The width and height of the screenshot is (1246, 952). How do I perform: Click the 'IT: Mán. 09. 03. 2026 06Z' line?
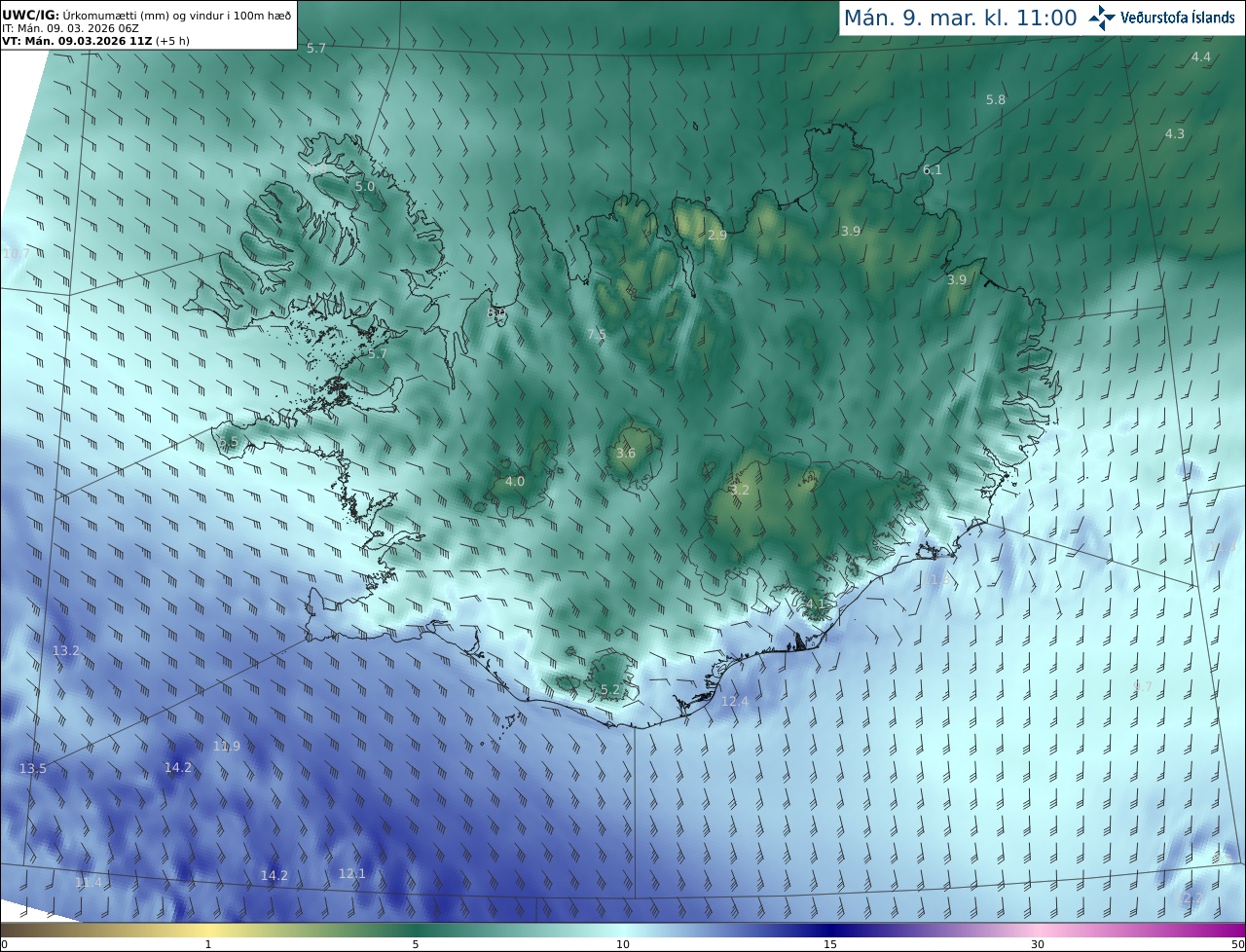[x=71, y=28]
